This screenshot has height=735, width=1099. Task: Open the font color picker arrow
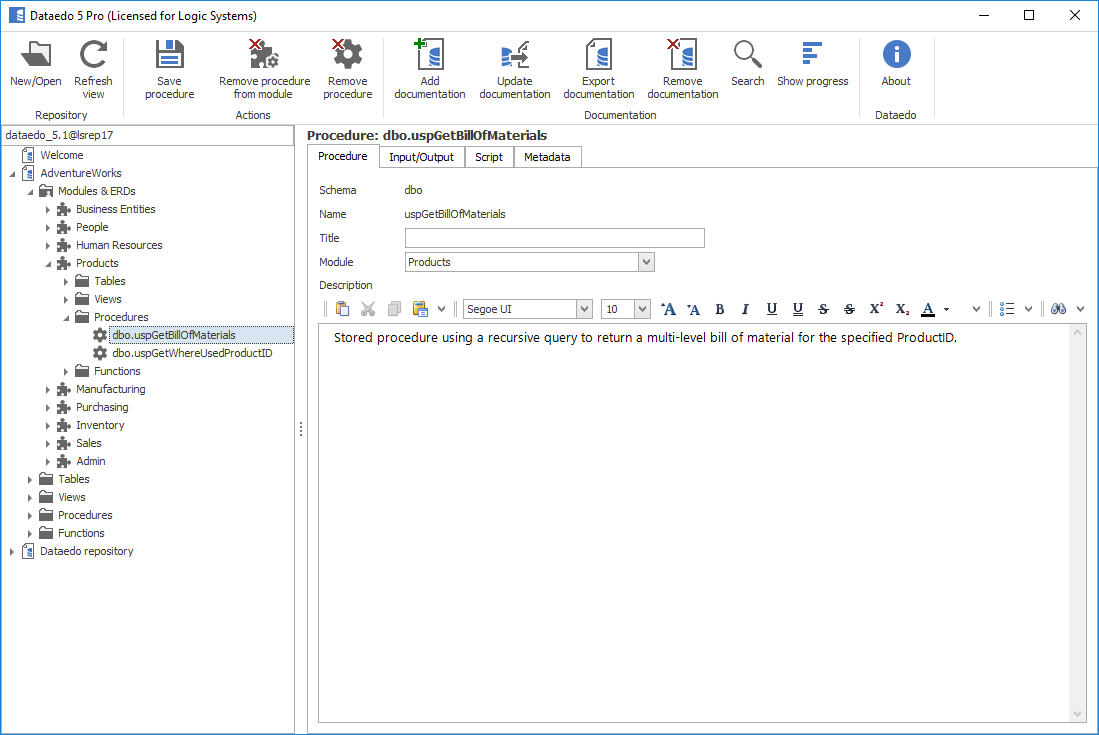click(947, 309)
